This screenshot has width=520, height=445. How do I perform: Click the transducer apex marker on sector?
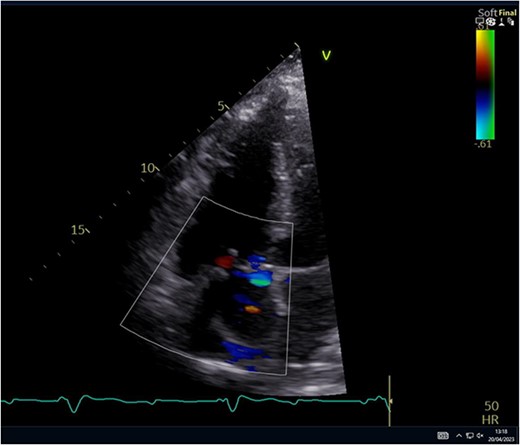(297, 47)
